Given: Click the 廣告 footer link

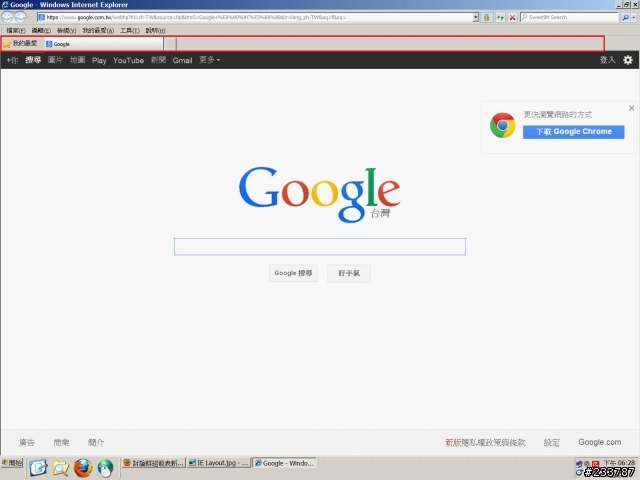Looking at the screenshot, I should 27,442.
